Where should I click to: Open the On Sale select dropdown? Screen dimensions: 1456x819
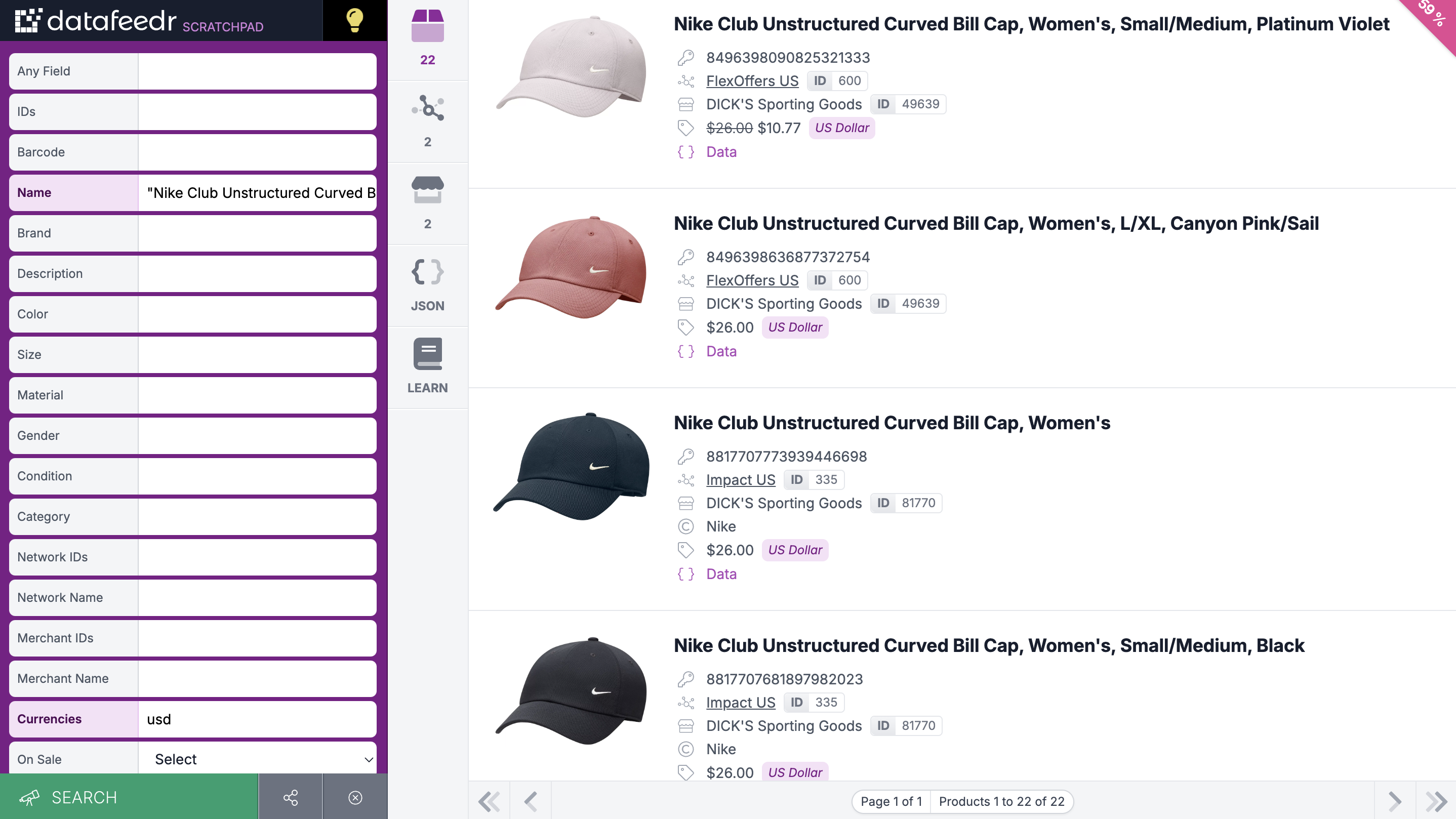tap(258, 759)
